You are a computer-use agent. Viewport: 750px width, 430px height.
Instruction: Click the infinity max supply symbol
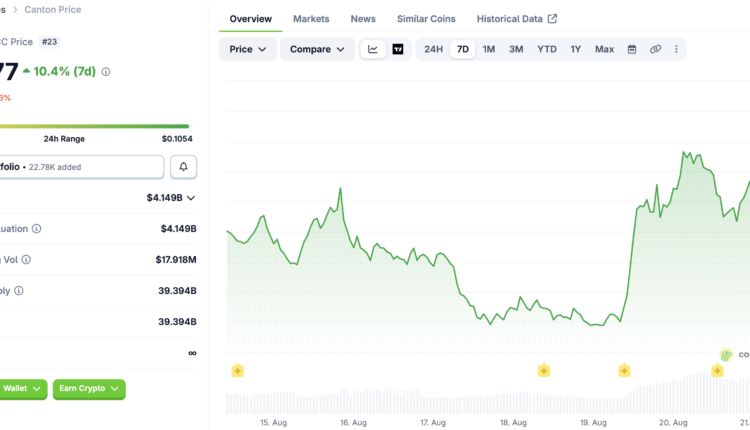pyautogui.click(x=192, y=353)
